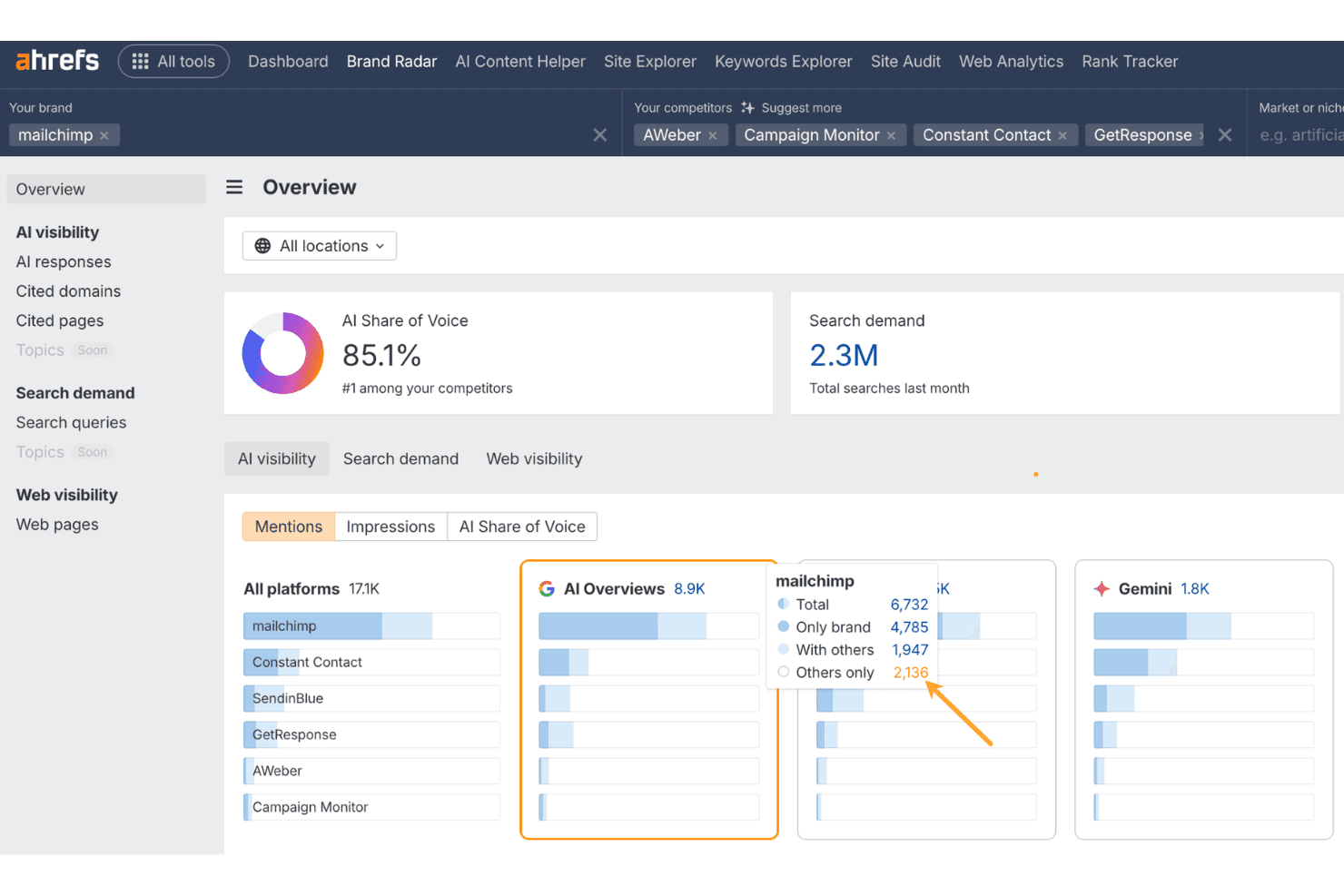Open Web pages in sidebar
This screenshot has width=1344, height=896.
[57, 525]
